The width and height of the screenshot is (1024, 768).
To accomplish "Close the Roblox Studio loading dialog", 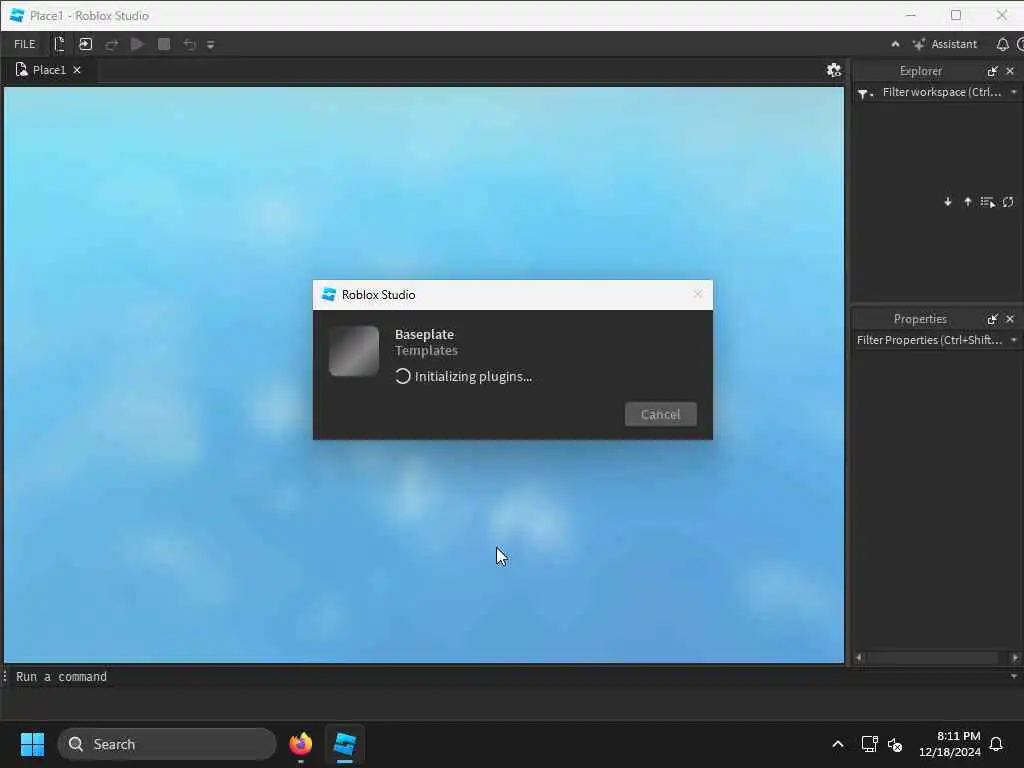I will tap(697, 295).
